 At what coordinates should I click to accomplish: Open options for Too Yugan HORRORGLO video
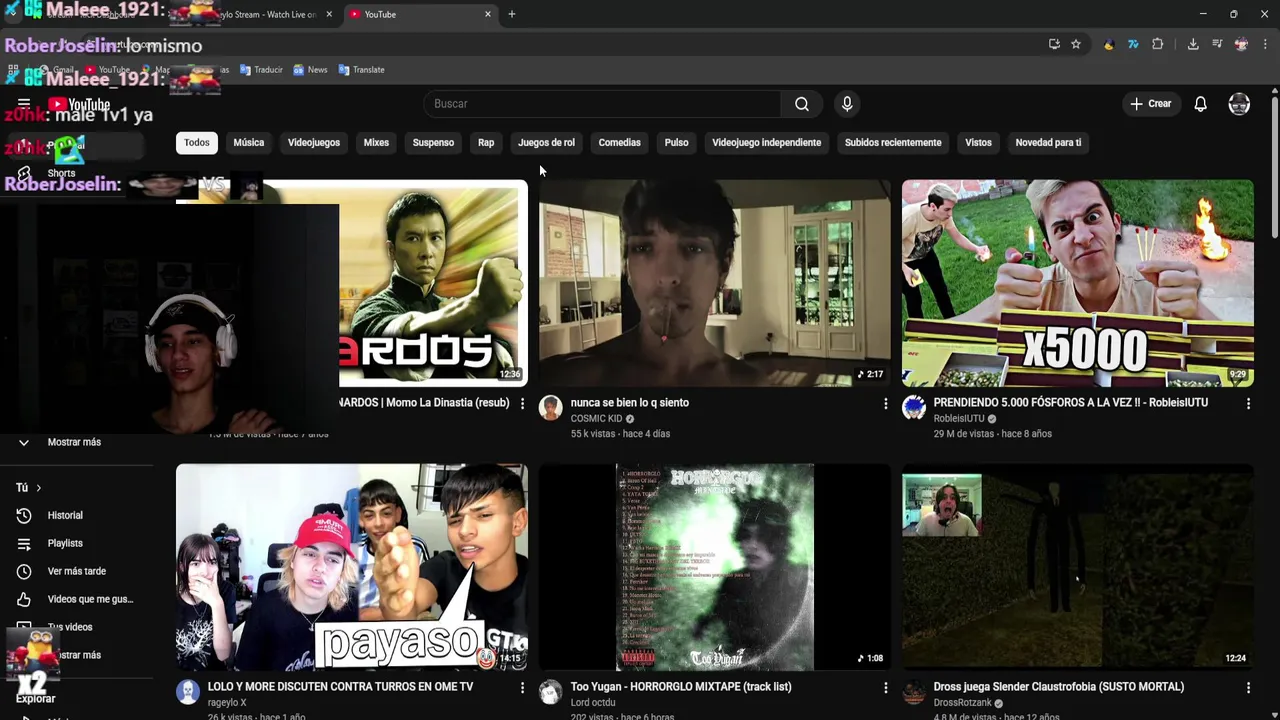(x=885, y=687)
